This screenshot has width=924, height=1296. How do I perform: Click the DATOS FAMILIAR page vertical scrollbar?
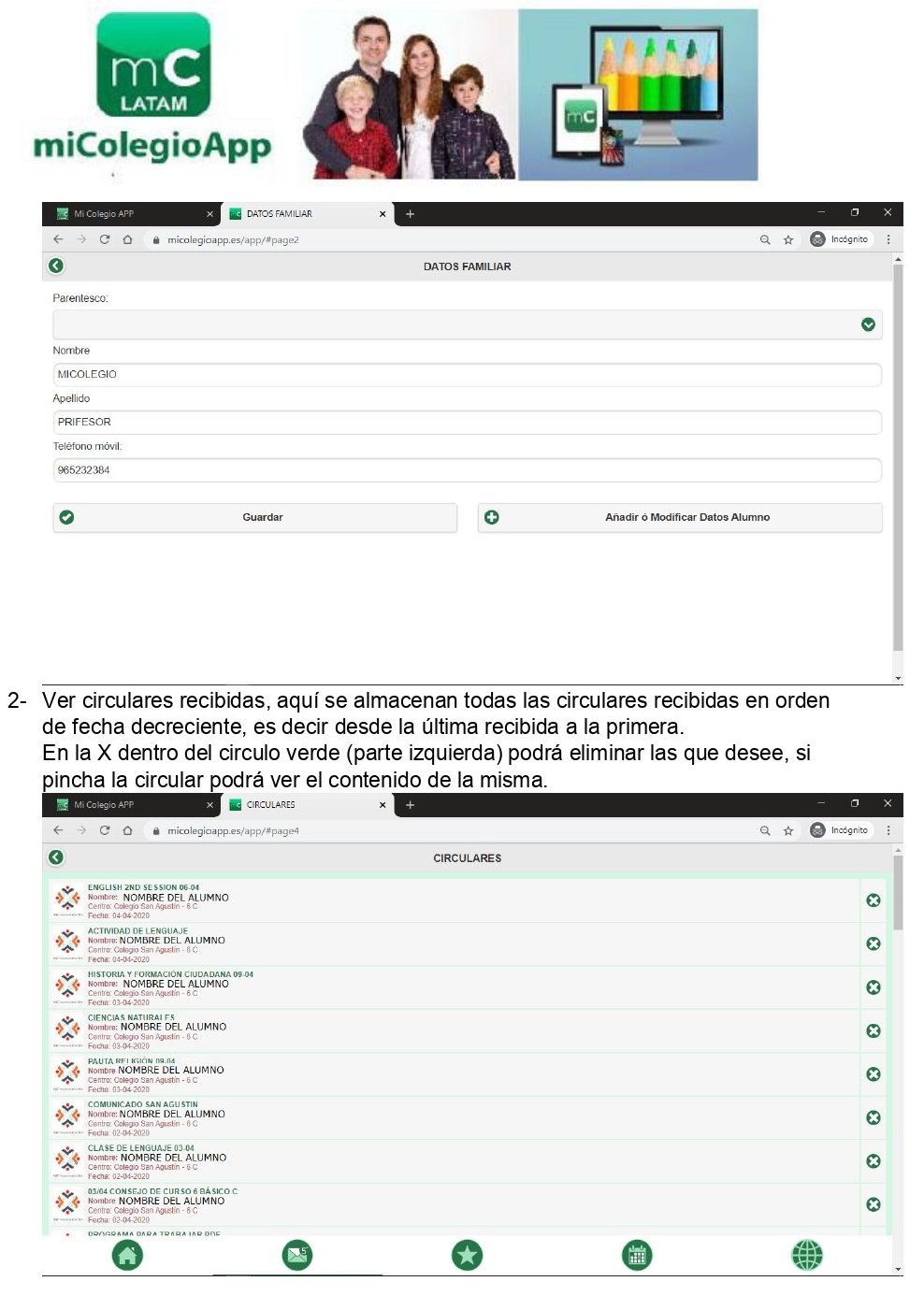pyautogui.click(x=898, y=458)
